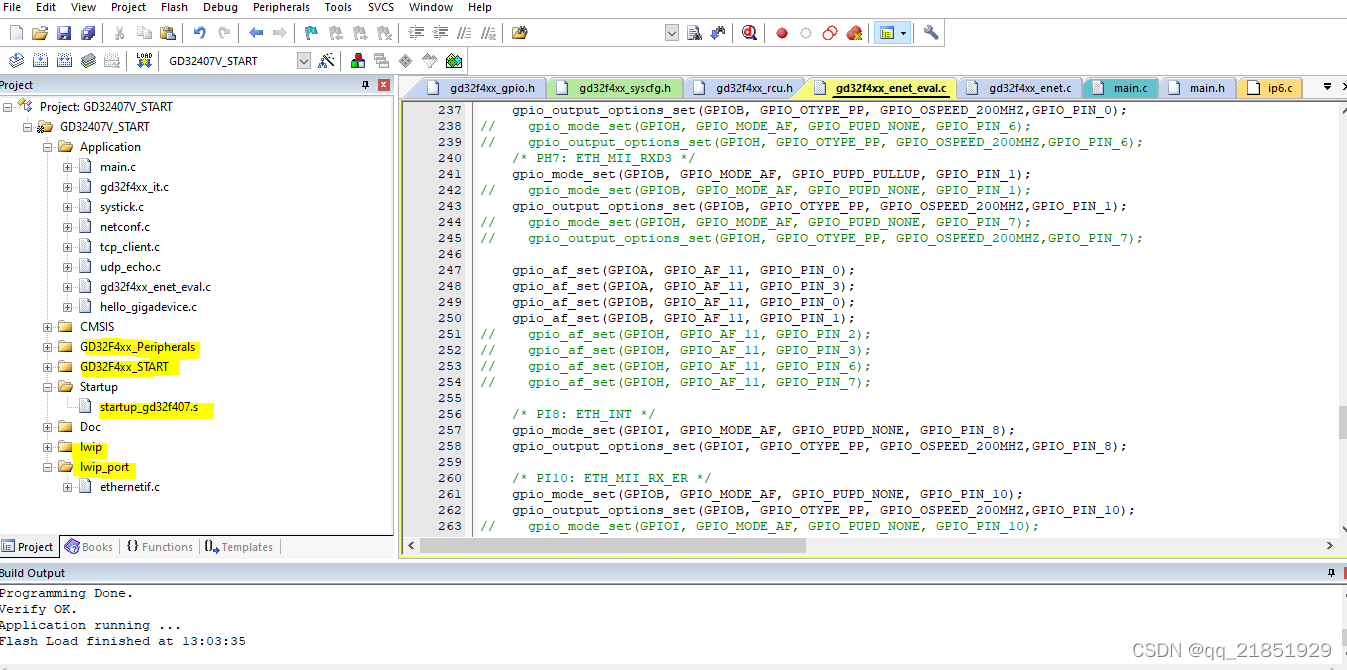Download code to flash with LOAD
Image resolution: width=1347 pixels, height=670 pixels.
pyautogui.click(x=144, y=61)
